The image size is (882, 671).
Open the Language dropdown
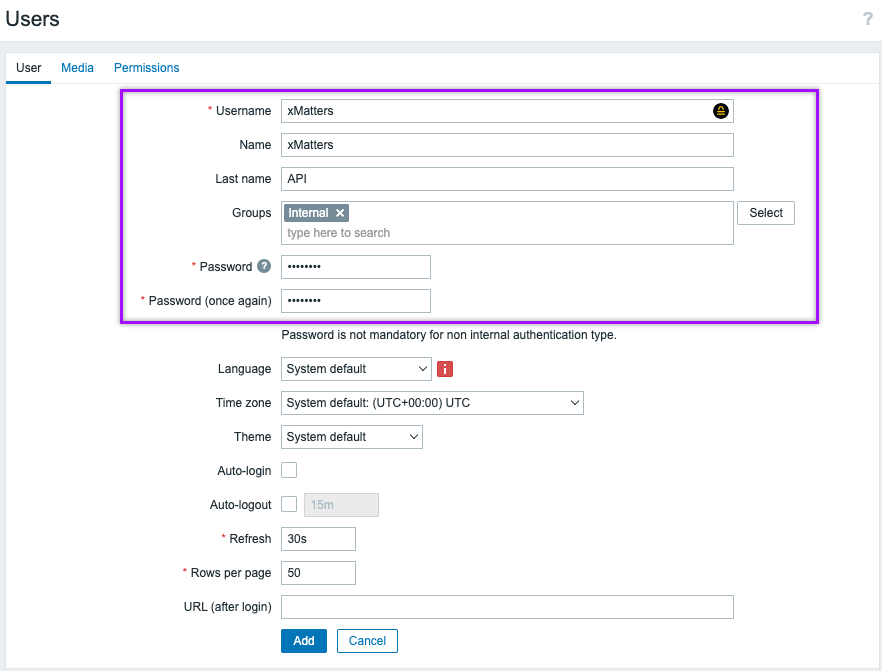[x=356, y=369]
